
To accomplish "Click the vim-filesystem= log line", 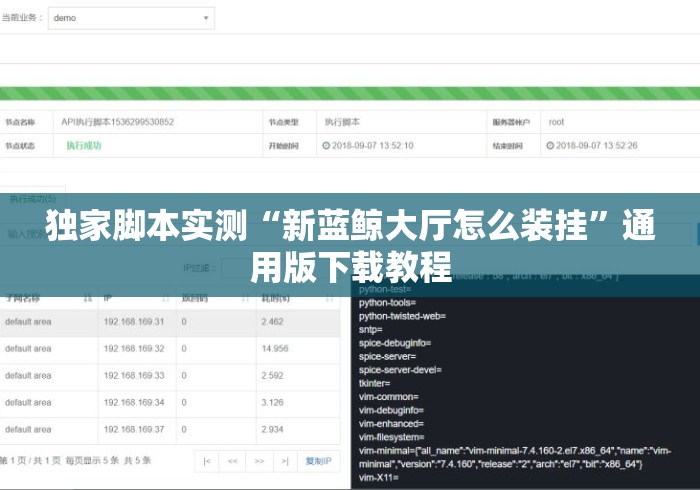I will [x=392, y=437].
